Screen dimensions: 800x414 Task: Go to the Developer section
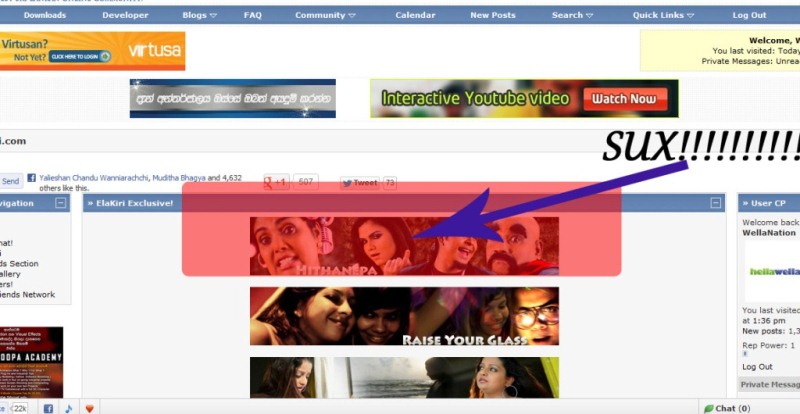[125, 15]
